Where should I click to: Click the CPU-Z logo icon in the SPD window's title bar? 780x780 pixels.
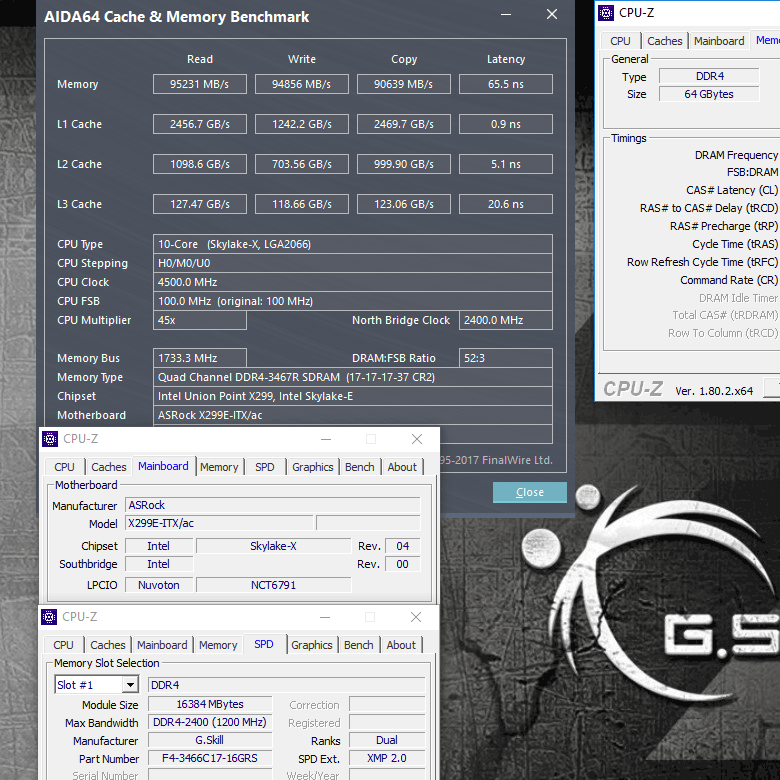click(49, 617)
